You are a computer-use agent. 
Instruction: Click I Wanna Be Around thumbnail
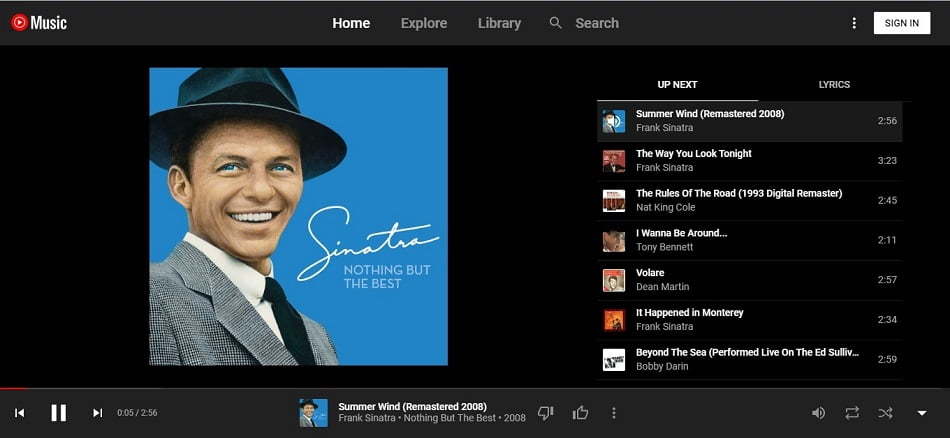click(614, 241)
